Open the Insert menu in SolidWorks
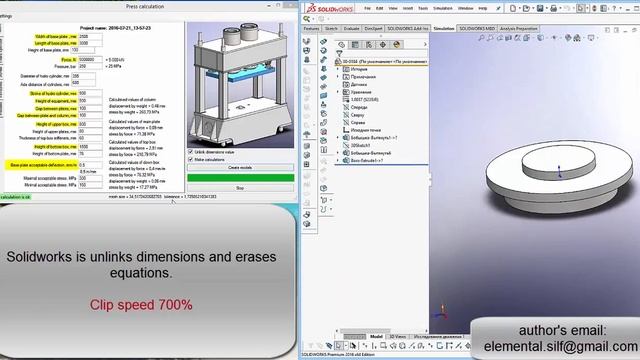The height and width of the screenshot is (360, 640). pos(408,8)
